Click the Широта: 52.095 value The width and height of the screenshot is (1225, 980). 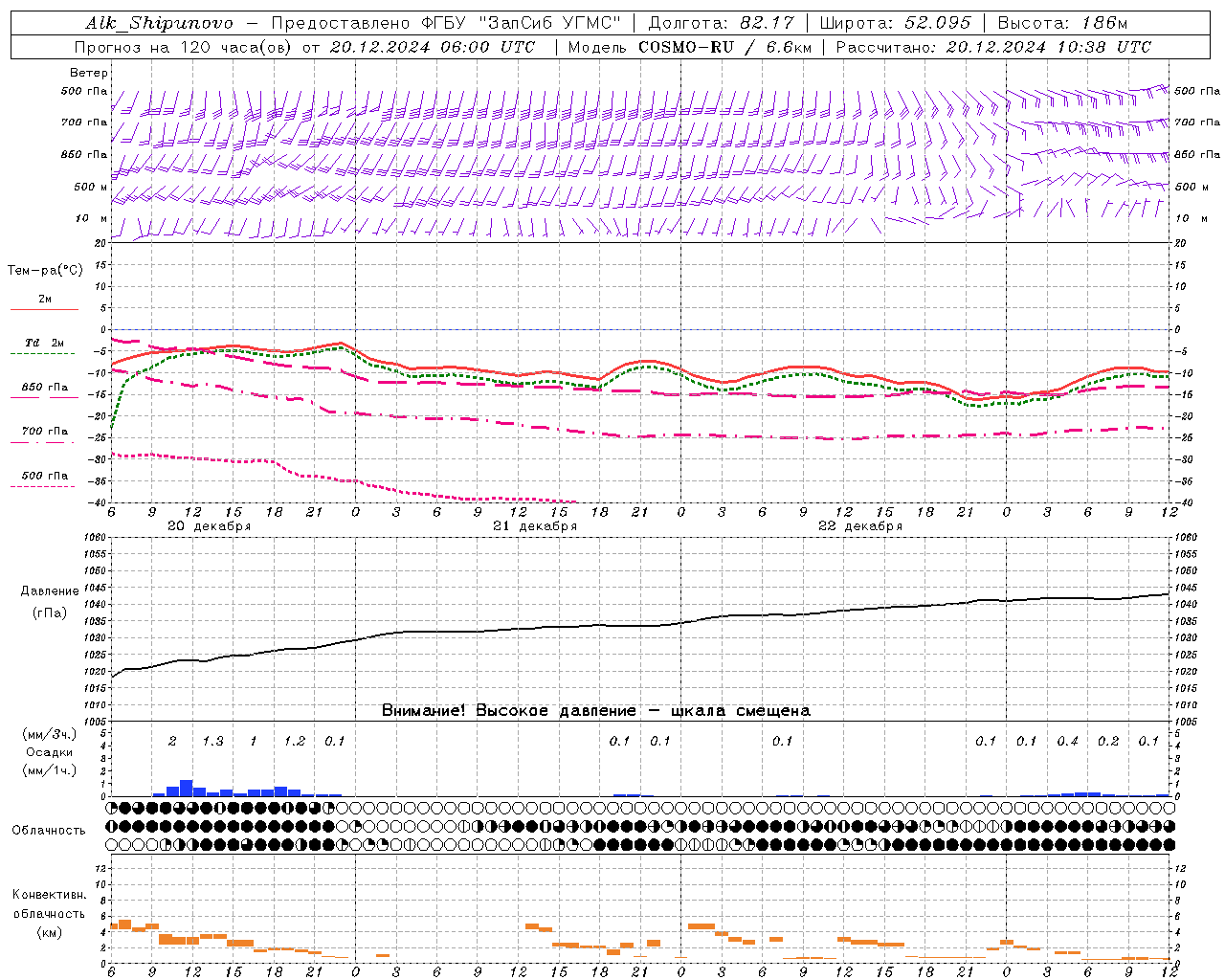(x=896, y=23)
